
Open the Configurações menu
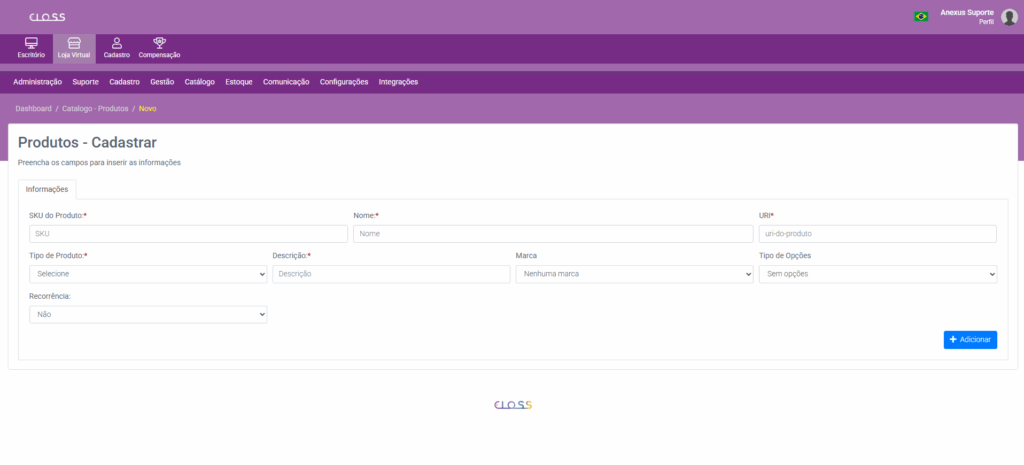(x=344, y=82)
